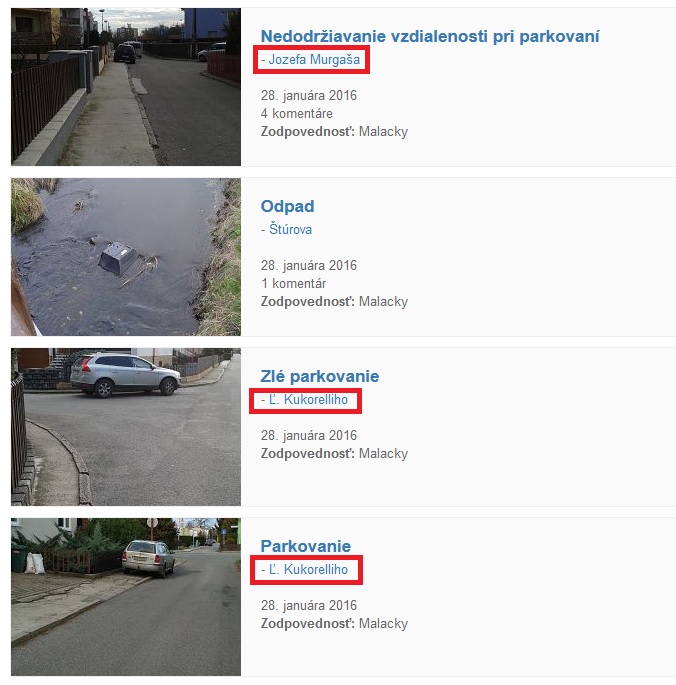The width and height of the screenshot is (676, 685).
Task: Open the trash-in-water photo thumbnail
Action: click(126, 257)
